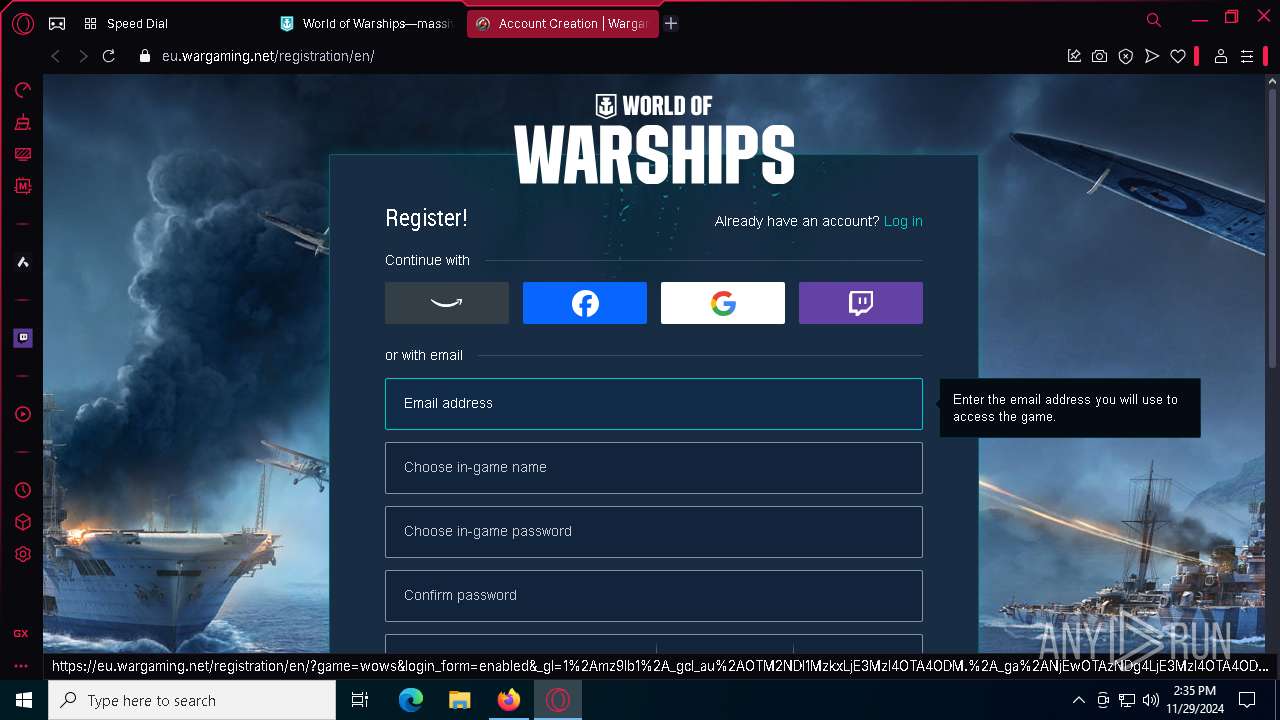Search tabs with magnifier icon

(x=1154, y=20)
